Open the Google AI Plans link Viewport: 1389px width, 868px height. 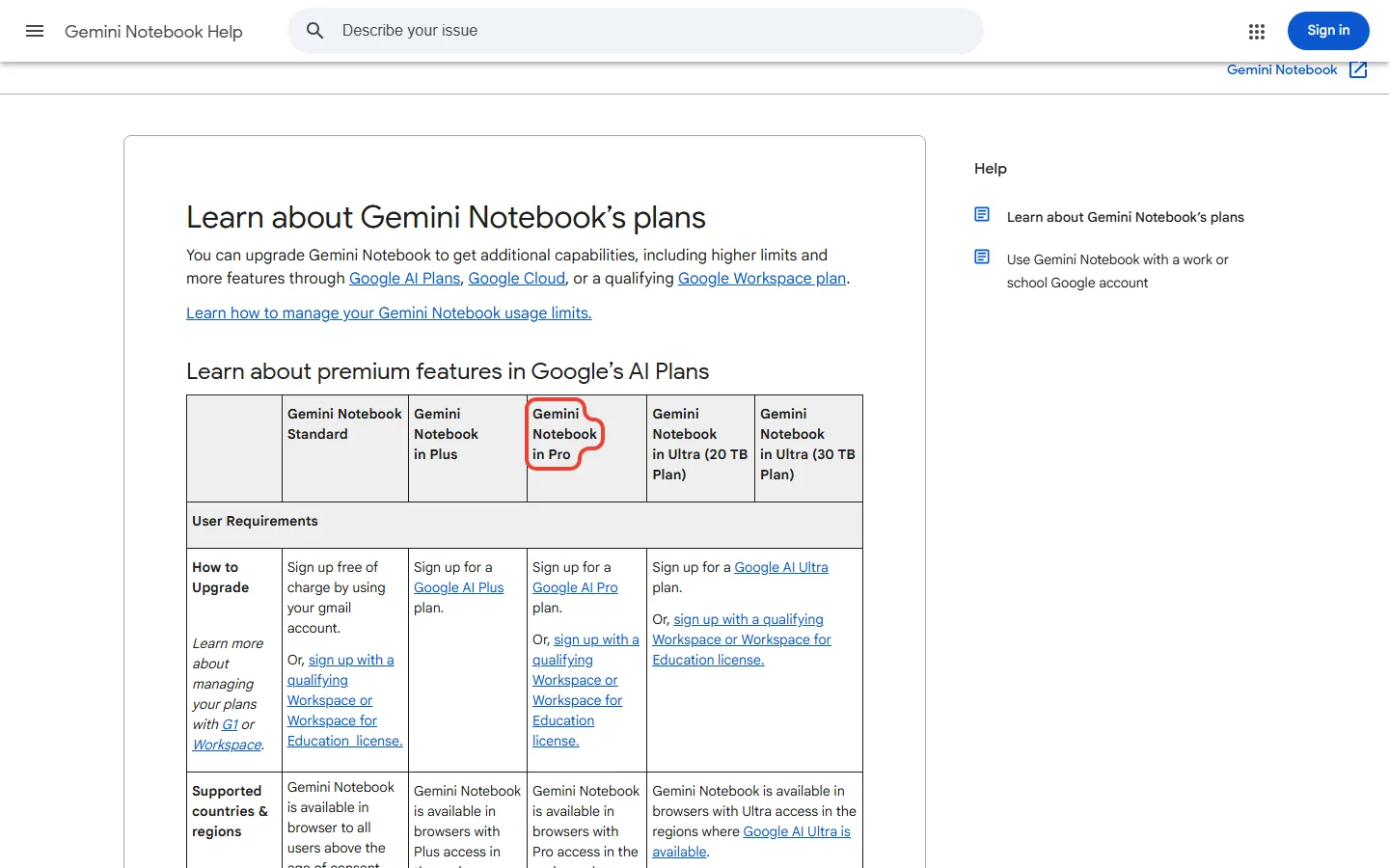(405, 278)
